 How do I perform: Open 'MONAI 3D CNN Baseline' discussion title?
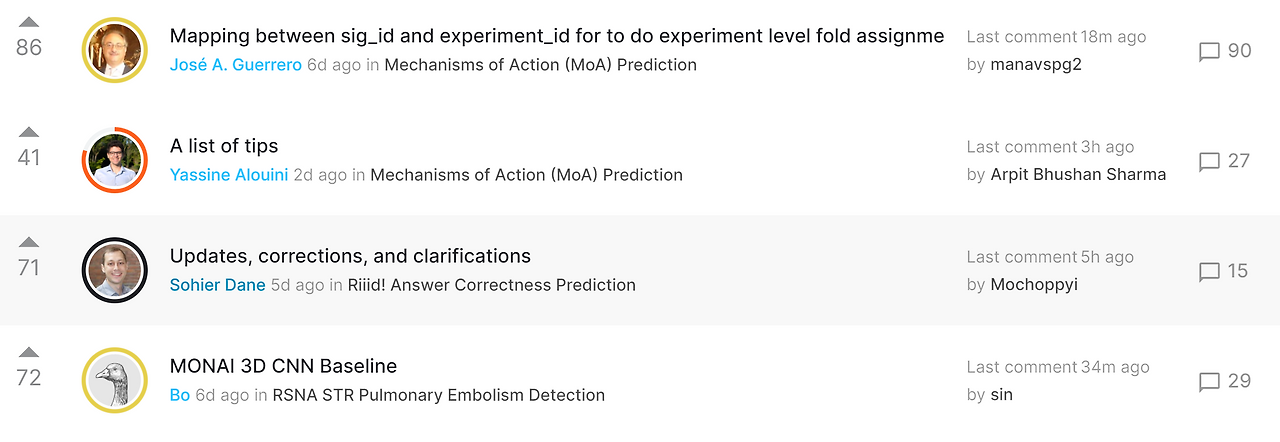283,366
